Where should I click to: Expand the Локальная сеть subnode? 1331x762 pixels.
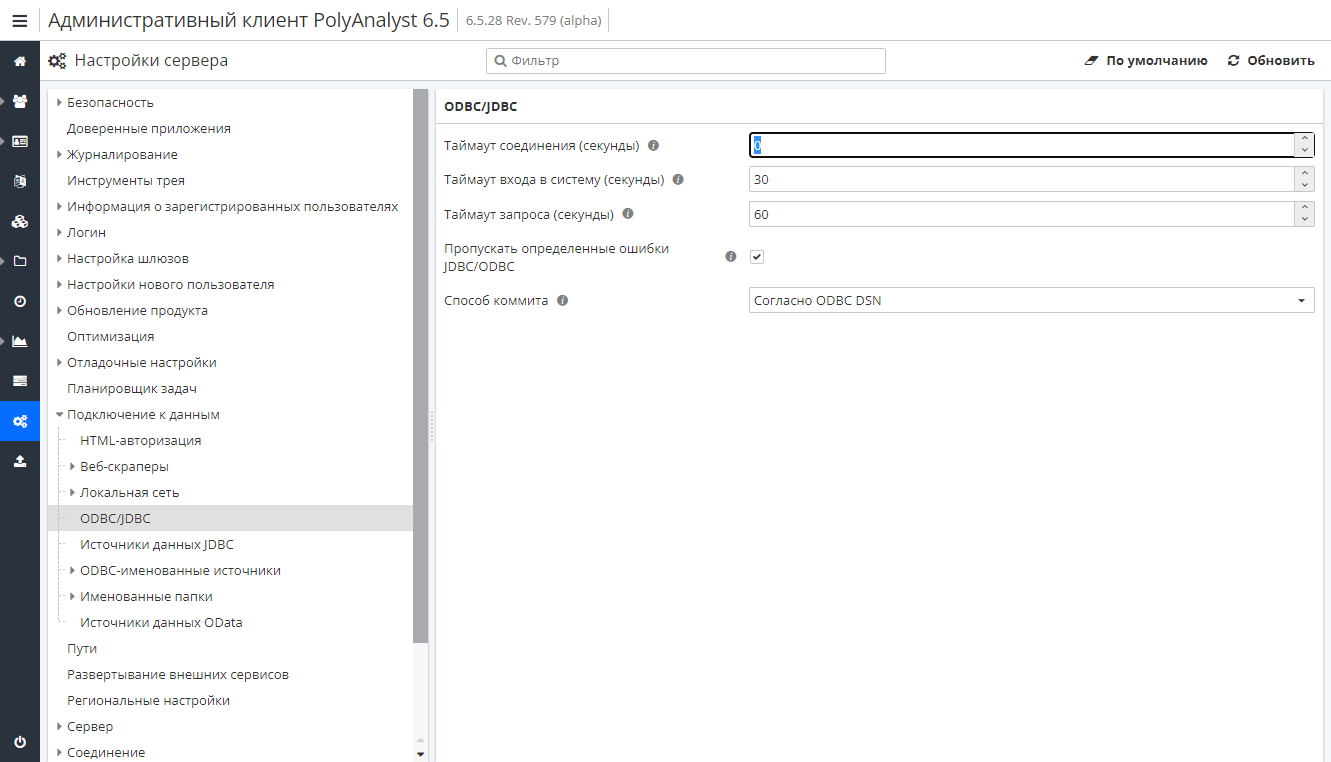point(73,492)
